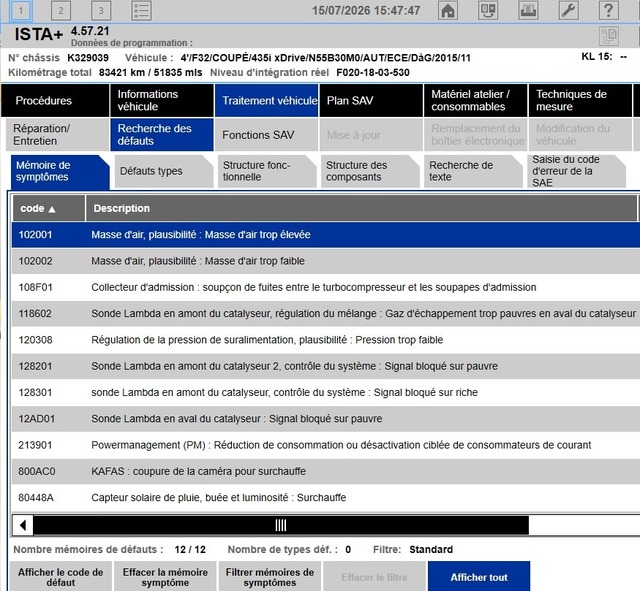The image size is (640, 591).
Task: Click Effacer la mémoire symptôme button
Action: tap(165, 577)
